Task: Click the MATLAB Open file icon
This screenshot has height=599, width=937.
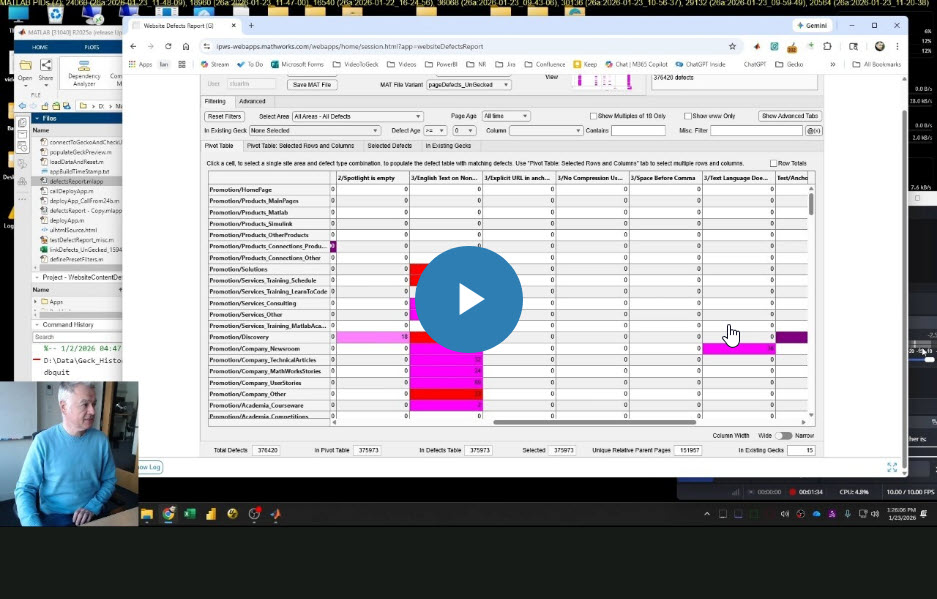Action: coord(26,66)
